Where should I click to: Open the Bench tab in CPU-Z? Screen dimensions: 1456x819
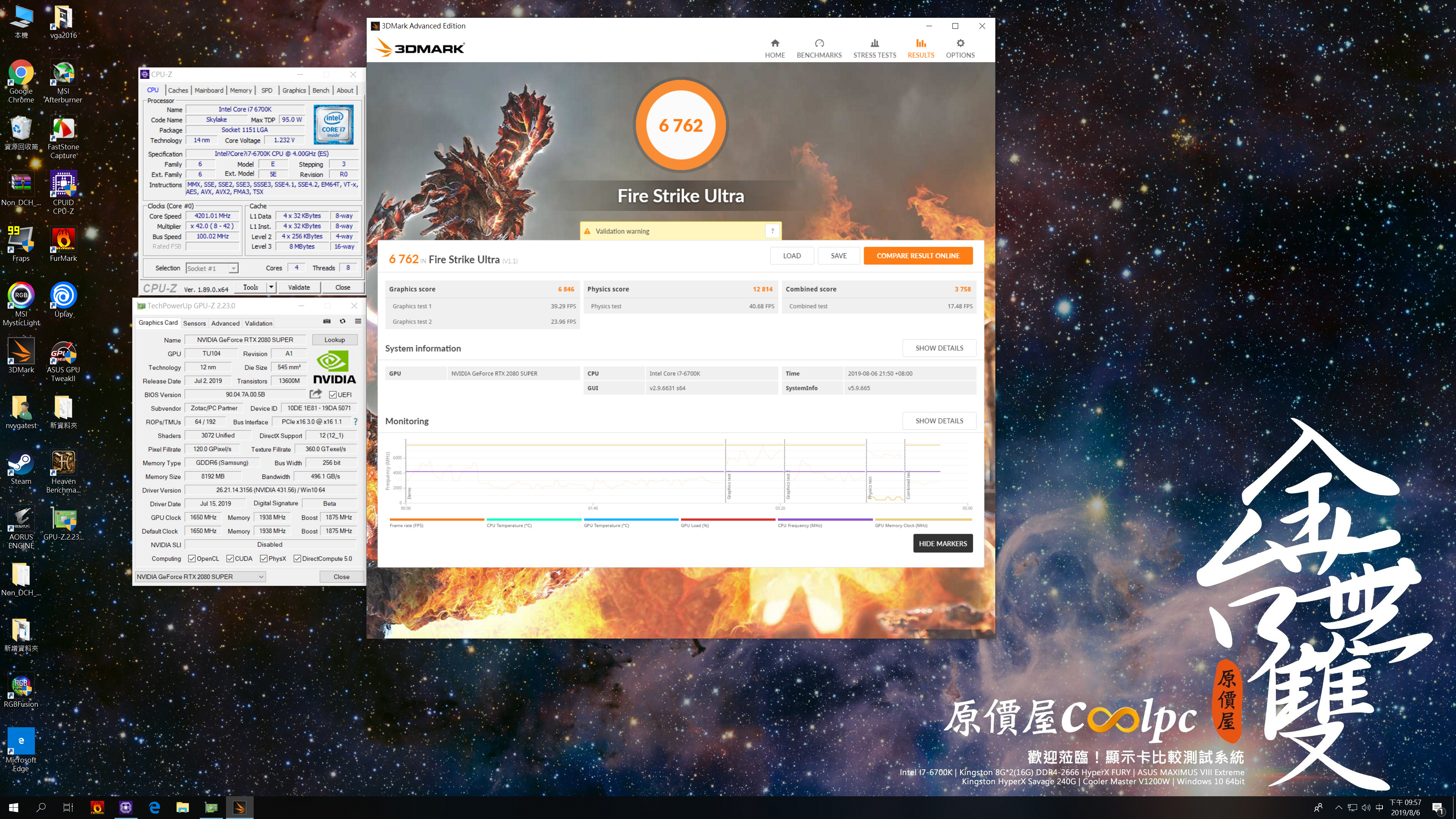click(x=320, y=91)
